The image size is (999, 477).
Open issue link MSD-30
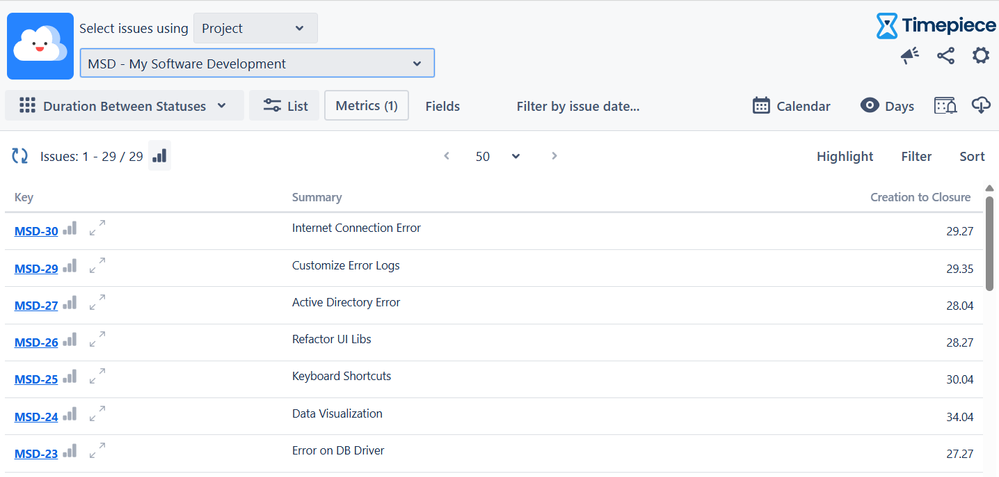tap(36, 232)
